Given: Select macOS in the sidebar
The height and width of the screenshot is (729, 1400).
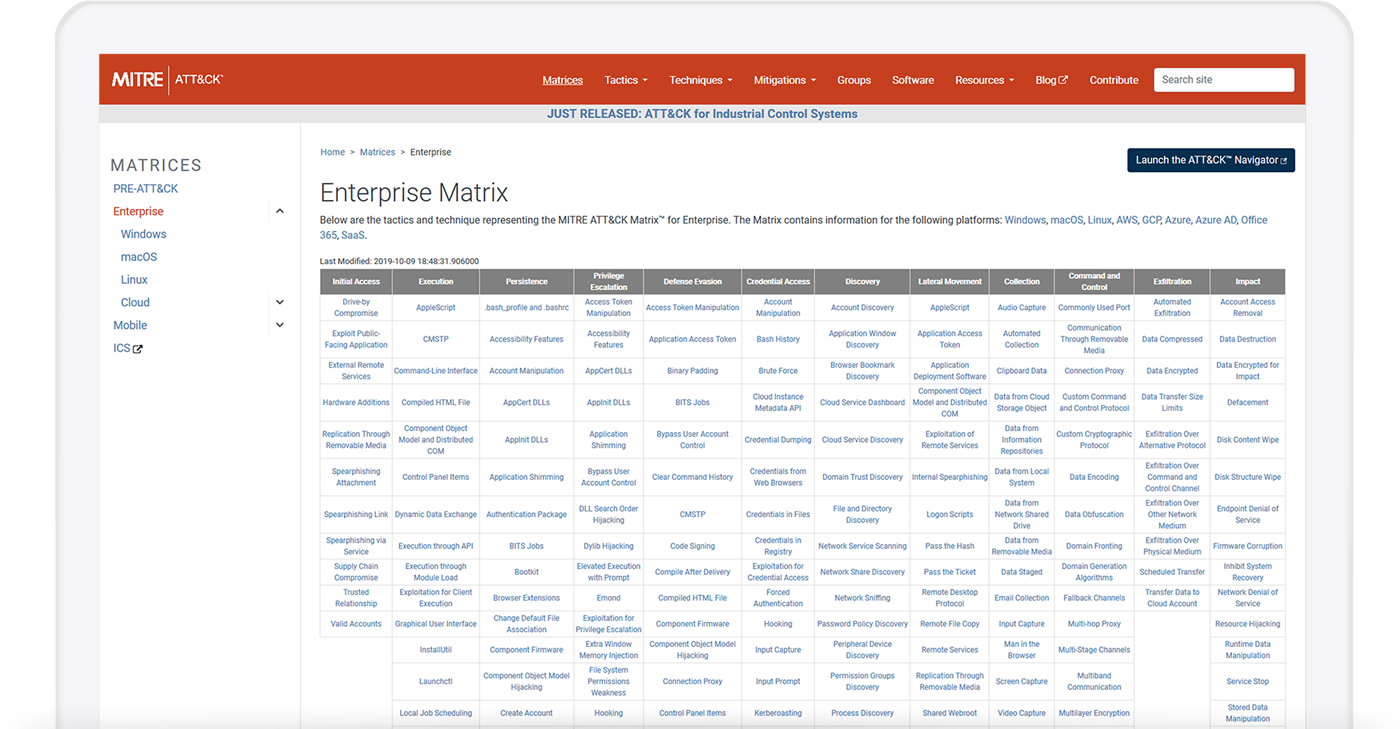Looking at the screenshot, I should (x=139, y=257).
